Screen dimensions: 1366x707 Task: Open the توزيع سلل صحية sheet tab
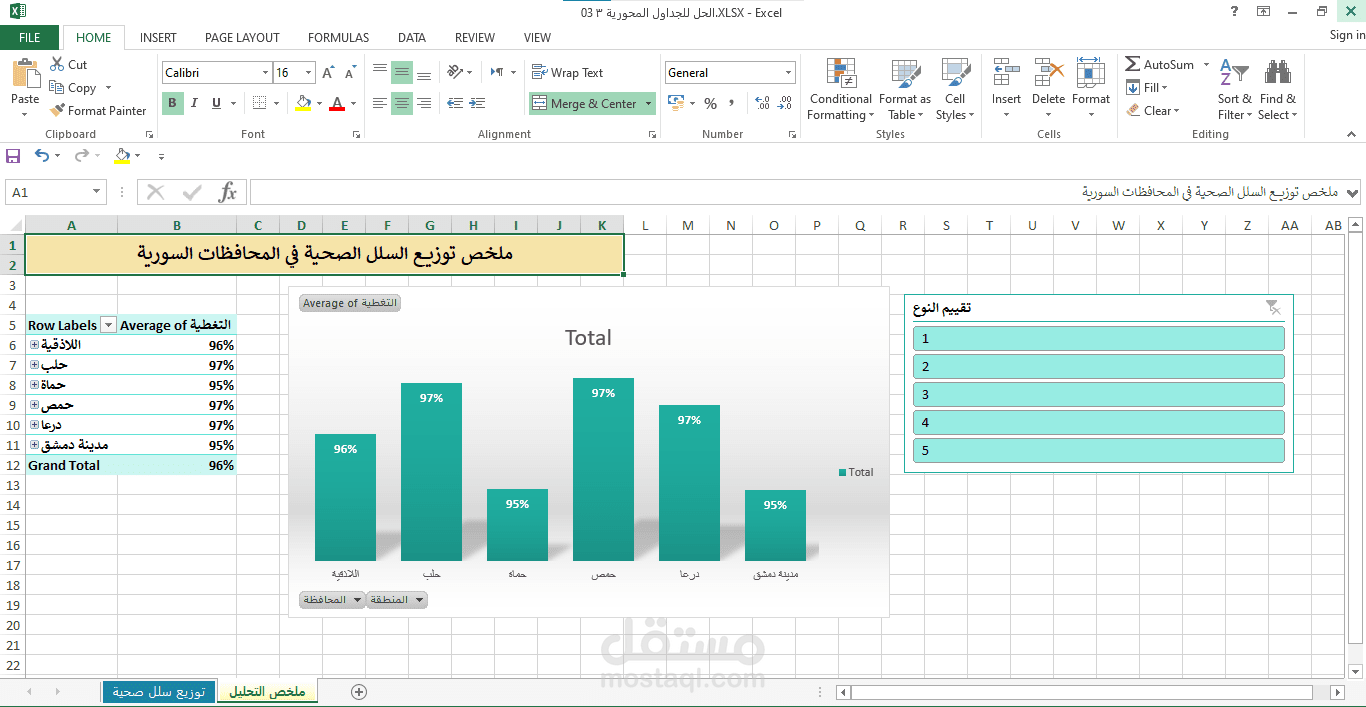coord(159,690)
